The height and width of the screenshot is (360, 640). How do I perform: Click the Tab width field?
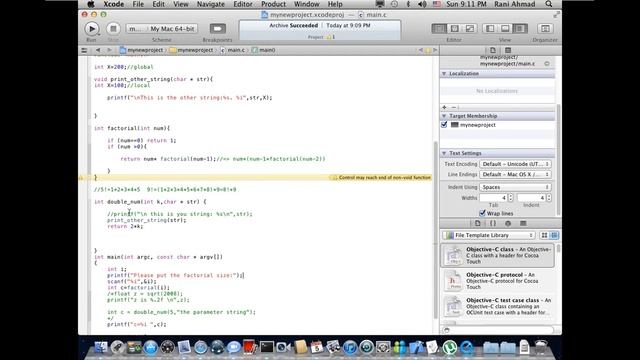[493, 198]
